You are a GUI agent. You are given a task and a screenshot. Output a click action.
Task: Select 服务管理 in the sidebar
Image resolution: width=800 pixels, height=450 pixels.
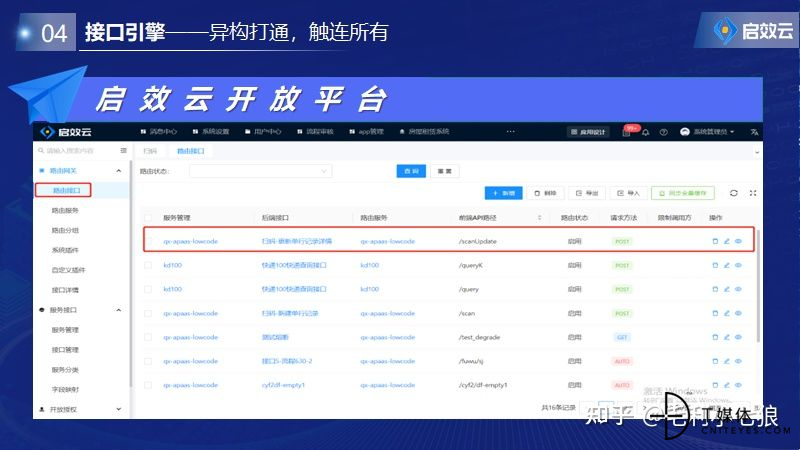[65, 330]
